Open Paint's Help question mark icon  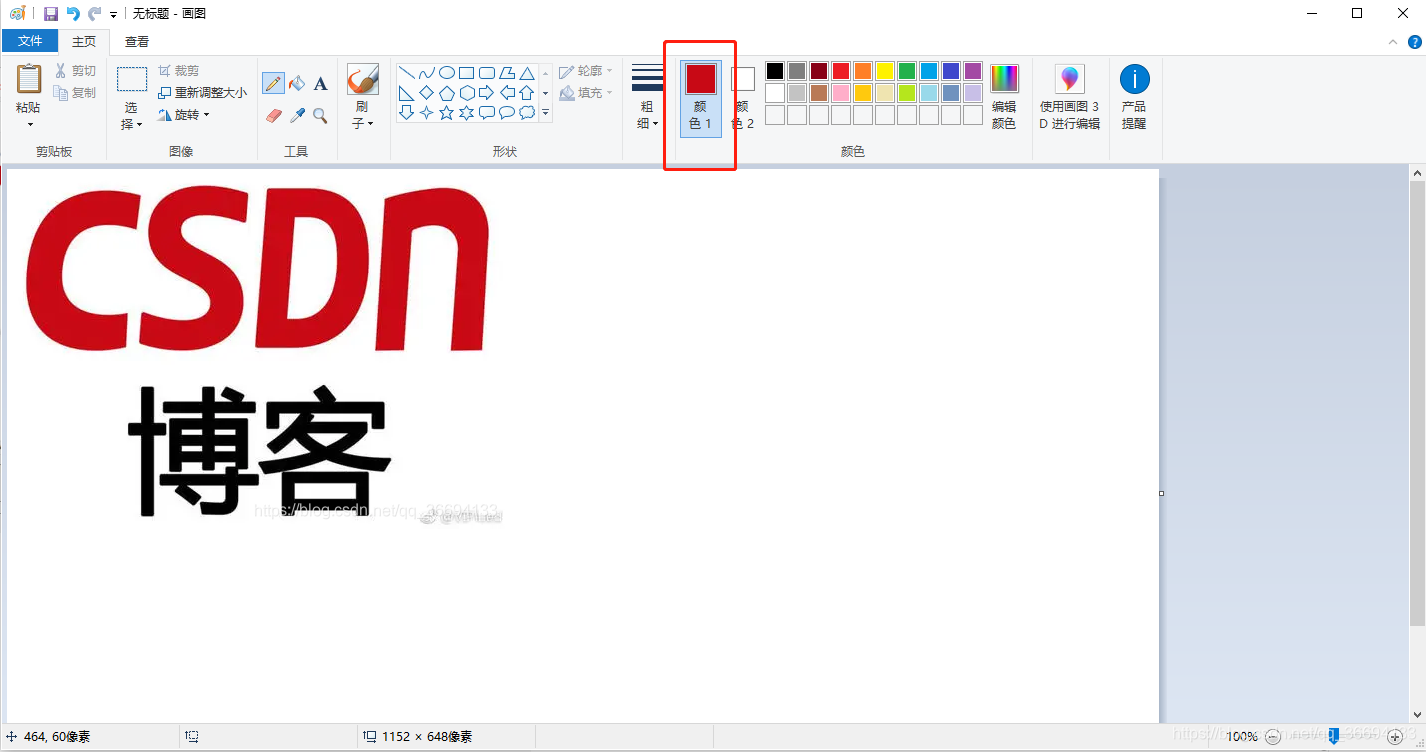(1416, 42)
